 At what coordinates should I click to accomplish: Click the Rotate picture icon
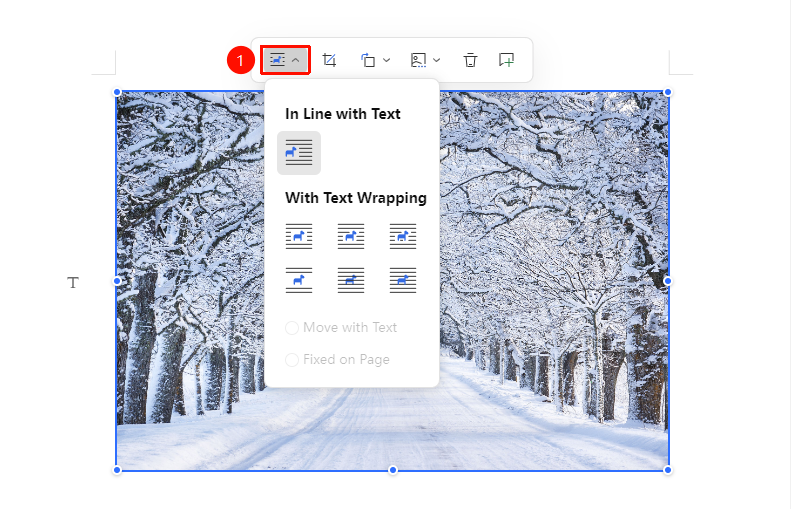click(x=368, y=60)
